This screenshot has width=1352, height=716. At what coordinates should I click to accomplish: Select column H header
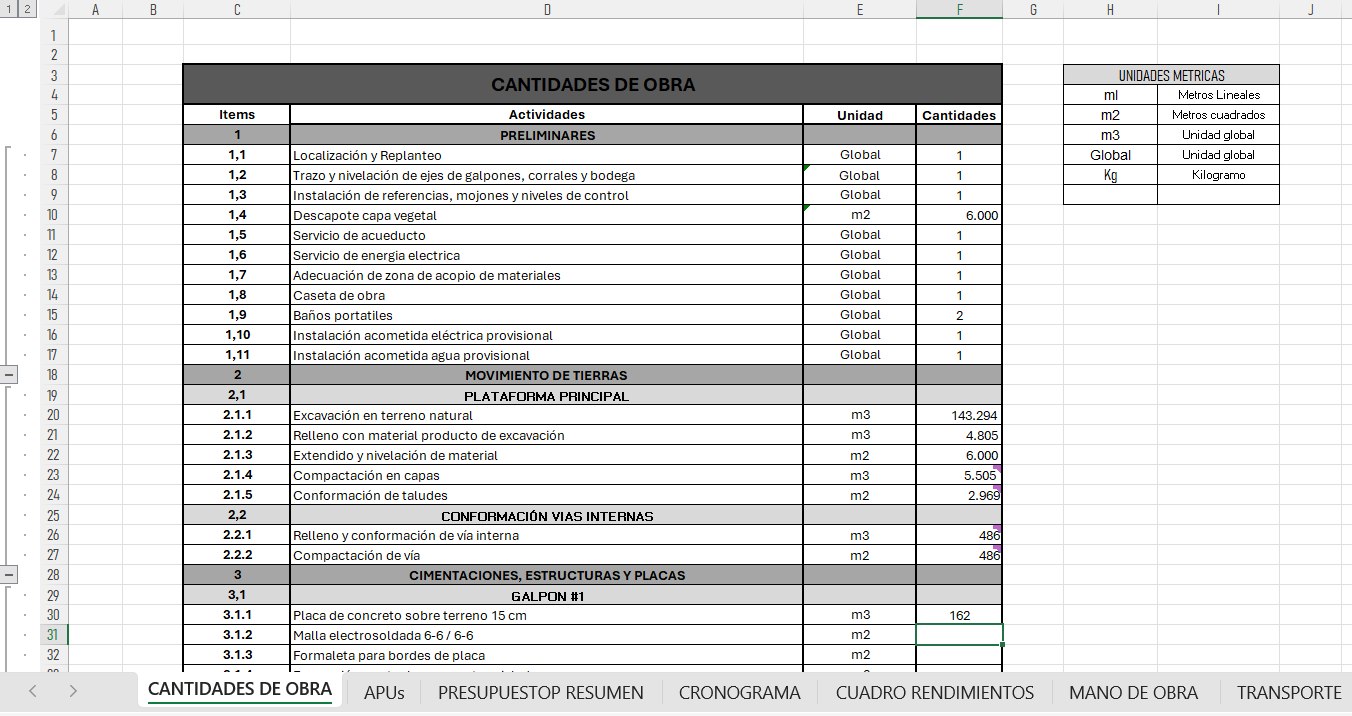point(1110,9)
